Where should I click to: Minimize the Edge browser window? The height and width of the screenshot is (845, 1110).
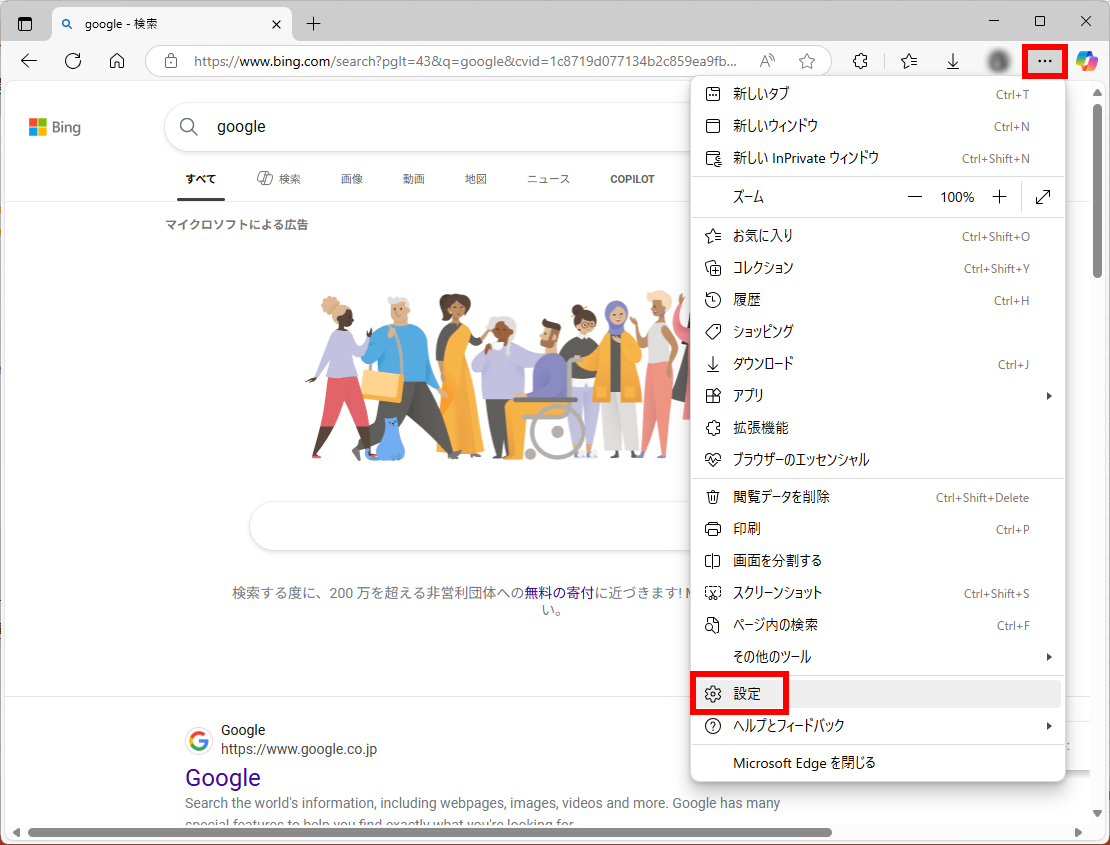(x=994, y=21)
